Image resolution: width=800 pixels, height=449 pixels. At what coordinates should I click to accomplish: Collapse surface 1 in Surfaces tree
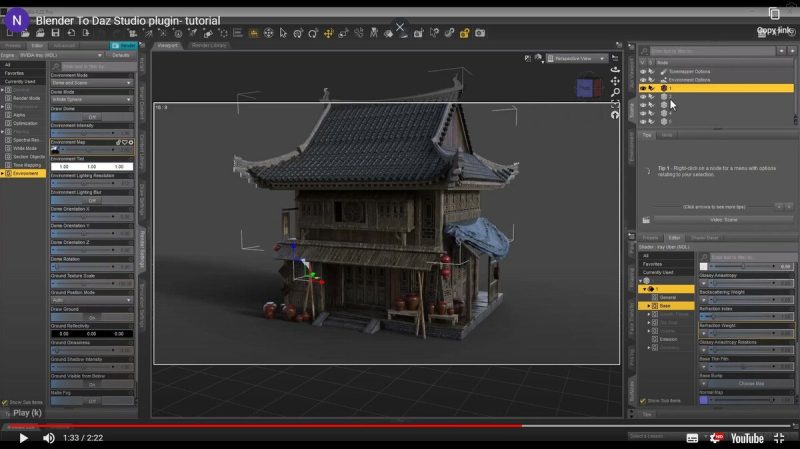click(x=644, y=289)
